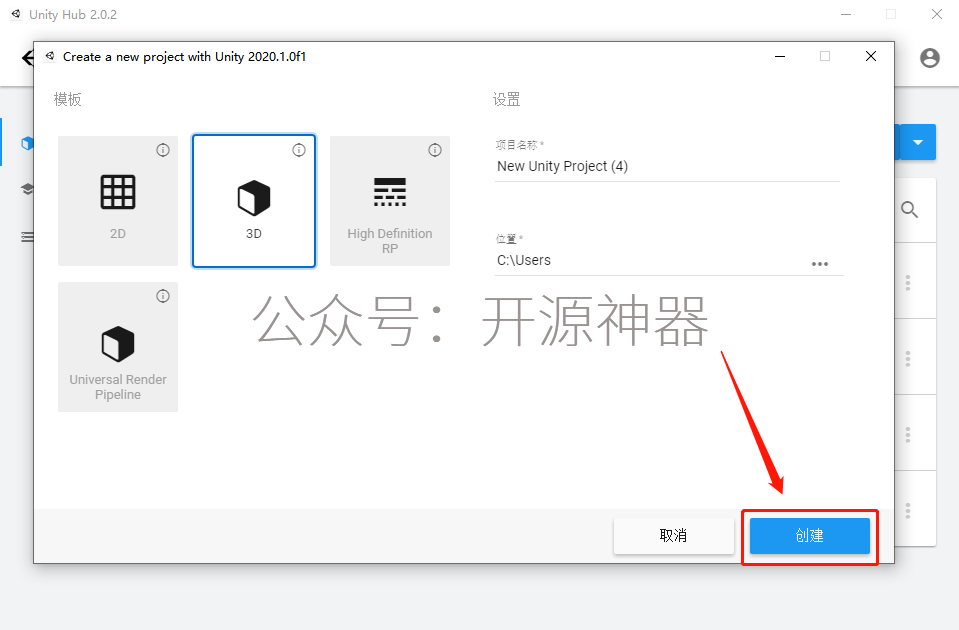Select the 2D project template
This screenshot has width=959, height=630.
[118, 201]
